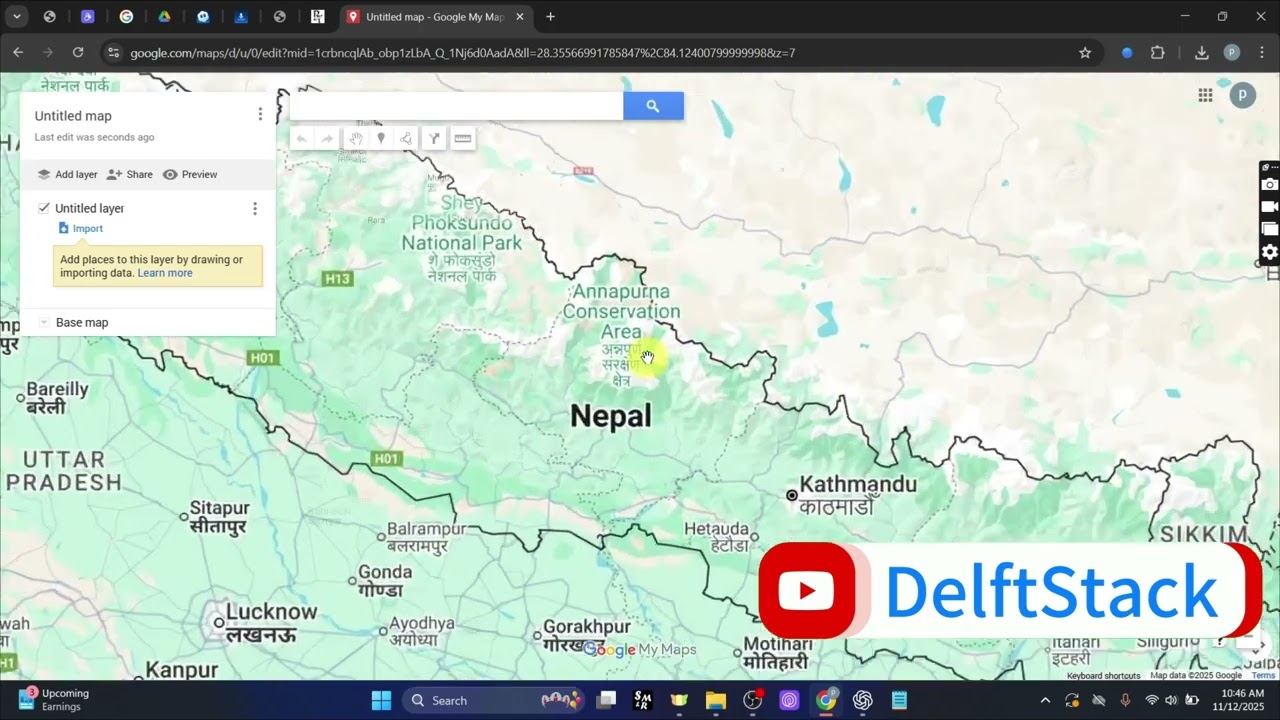Viewport: 1280px width, 720px height.
Task: Open the Chrome extensions puzzle icon
Action: pos(1158,53)
